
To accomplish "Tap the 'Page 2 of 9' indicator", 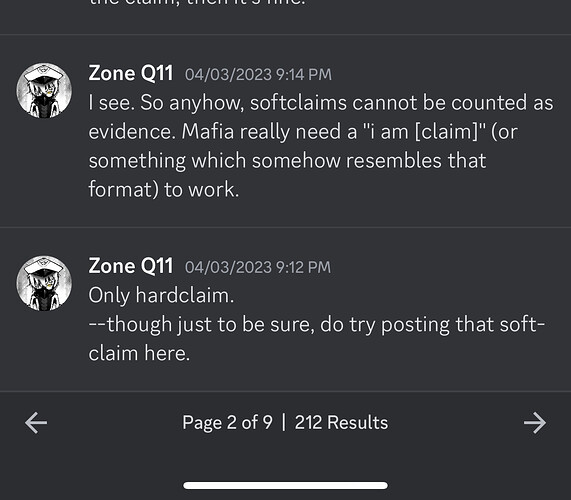I will pos(228,422).
